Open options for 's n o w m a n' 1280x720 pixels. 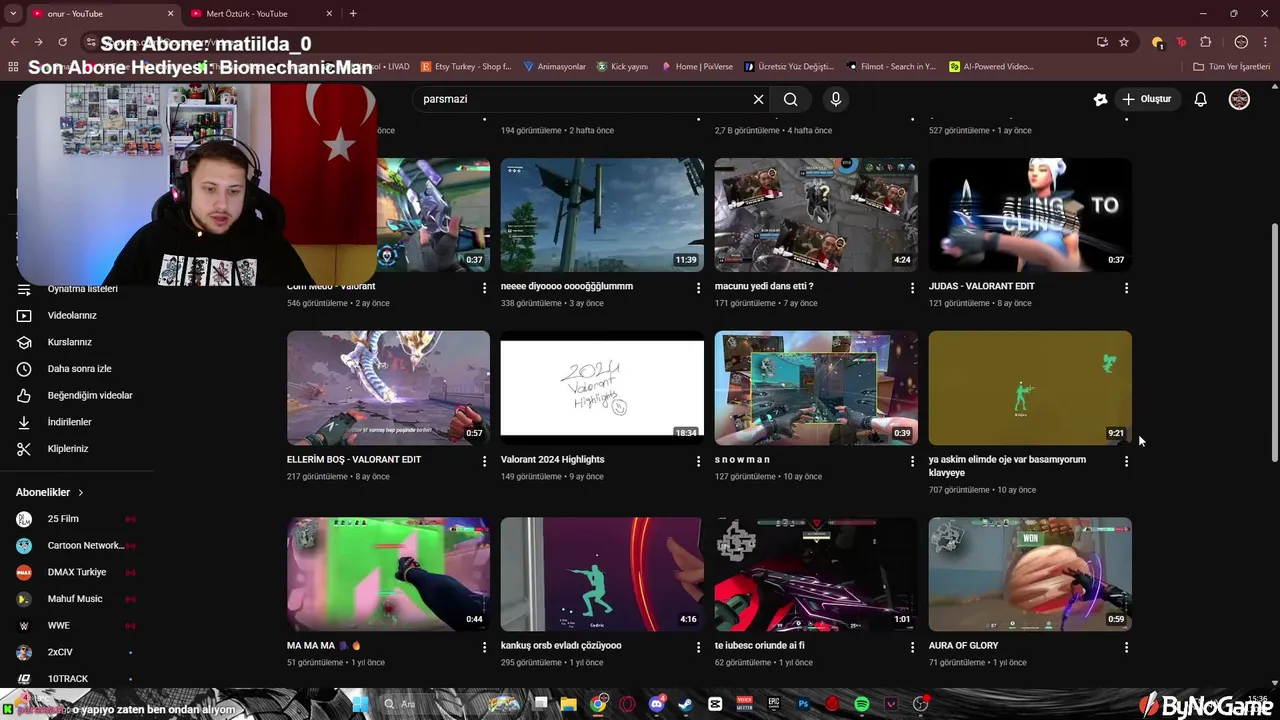[912, 461]
